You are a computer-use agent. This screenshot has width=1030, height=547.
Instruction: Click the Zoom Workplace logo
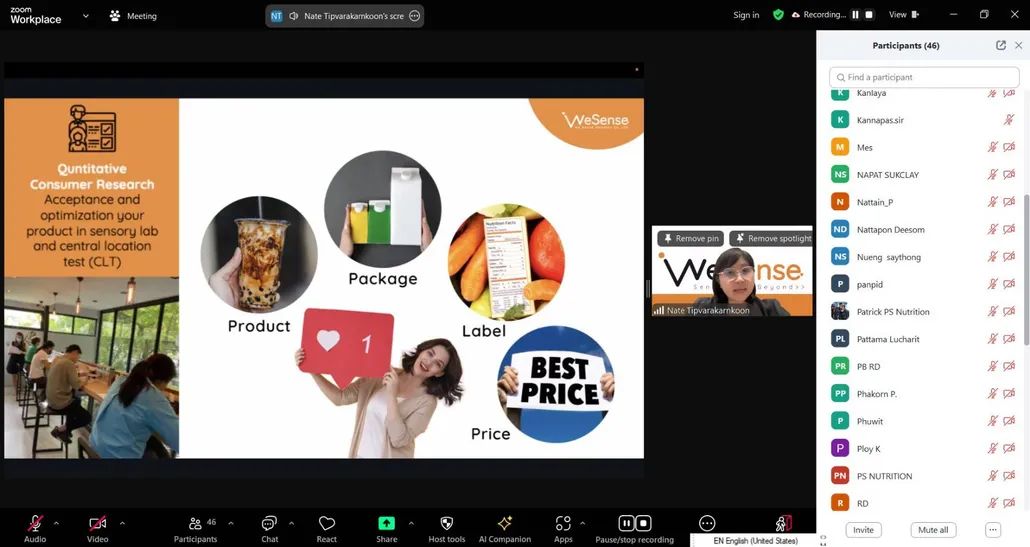point(35,16)
